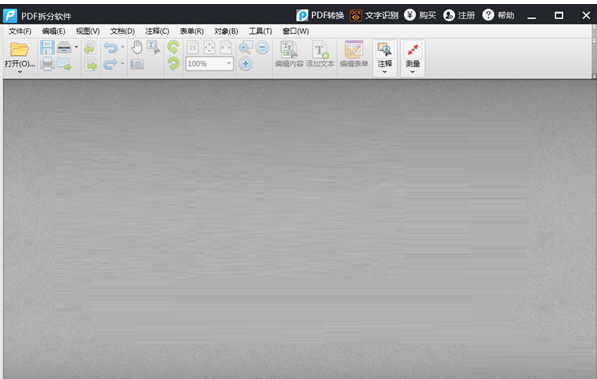Expand the 注释 dropdown arrow
Screen dimensions: 597x379
pos(385,72)
